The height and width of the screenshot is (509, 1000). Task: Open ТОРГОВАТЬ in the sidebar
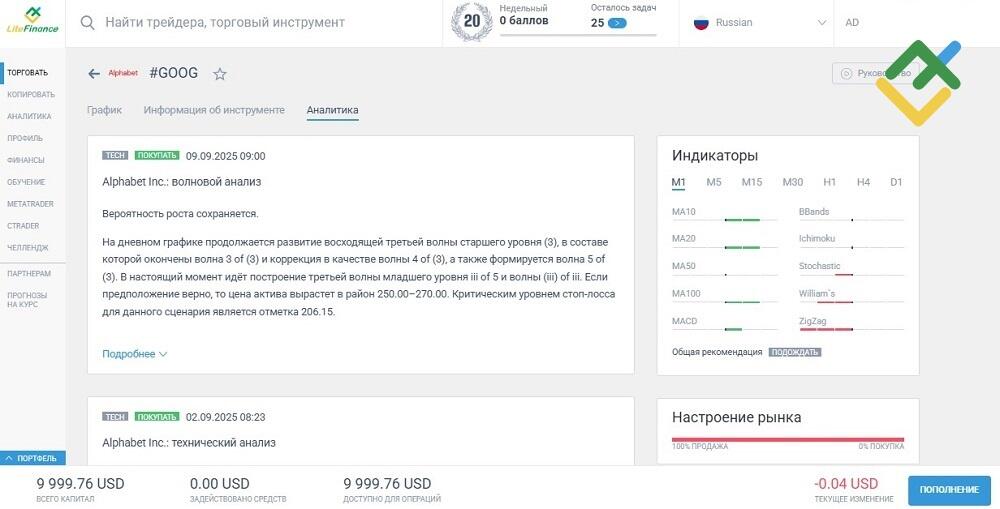(27, 73)
